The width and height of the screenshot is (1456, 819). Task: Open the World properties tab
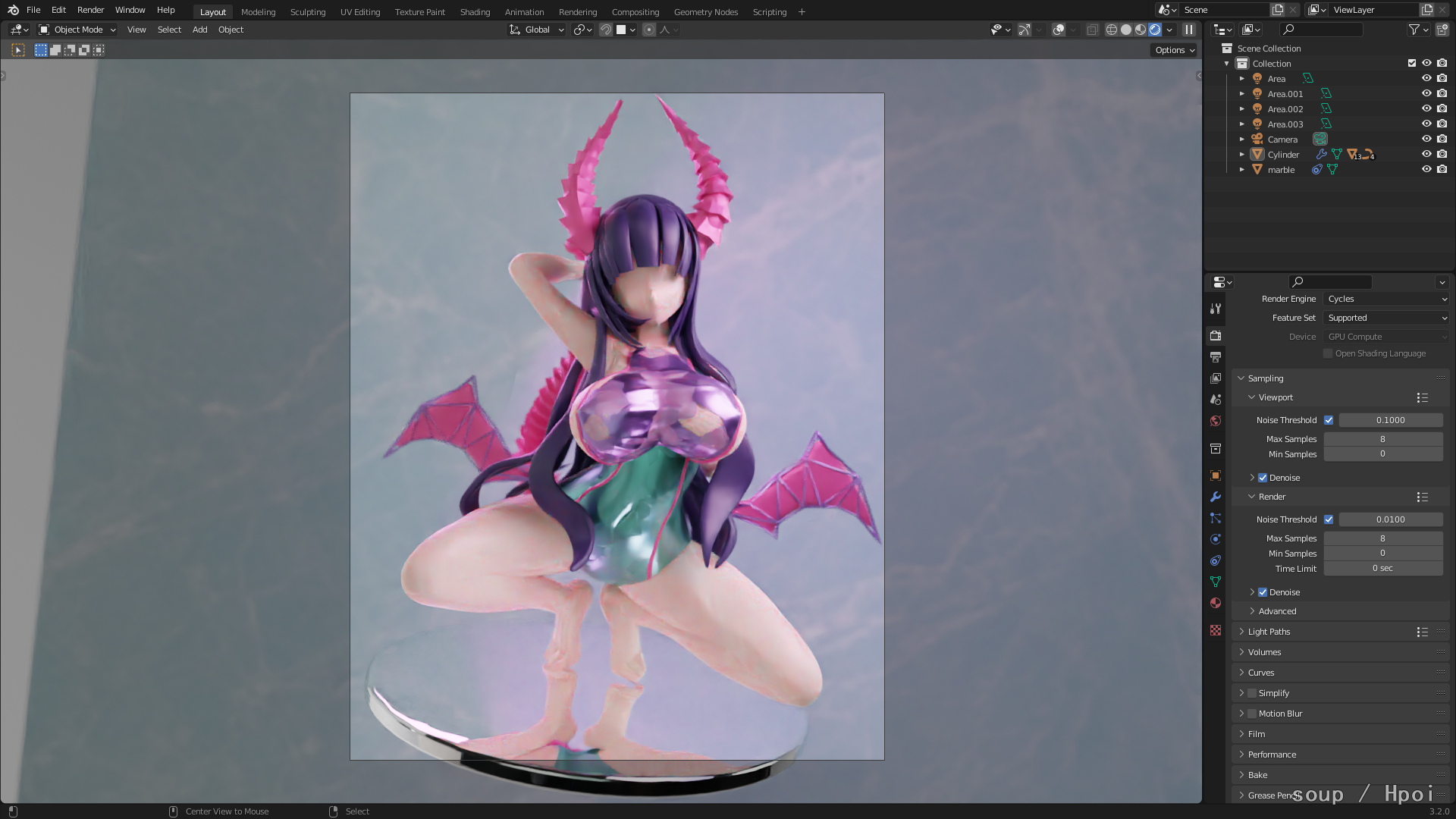(1216, 421)
